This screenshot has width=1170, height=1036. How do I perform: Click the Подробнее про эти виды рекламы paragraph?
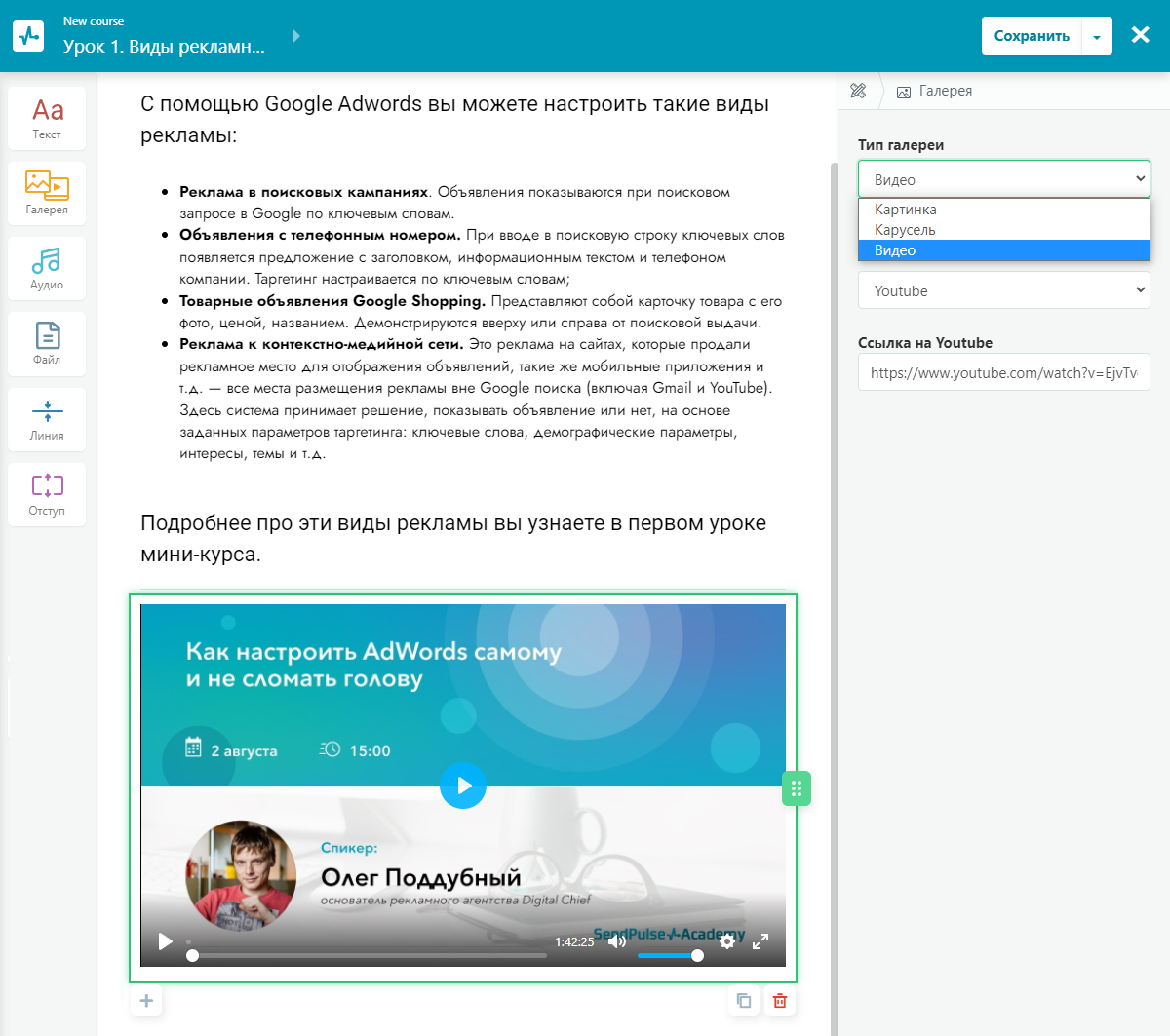[453, 538]
